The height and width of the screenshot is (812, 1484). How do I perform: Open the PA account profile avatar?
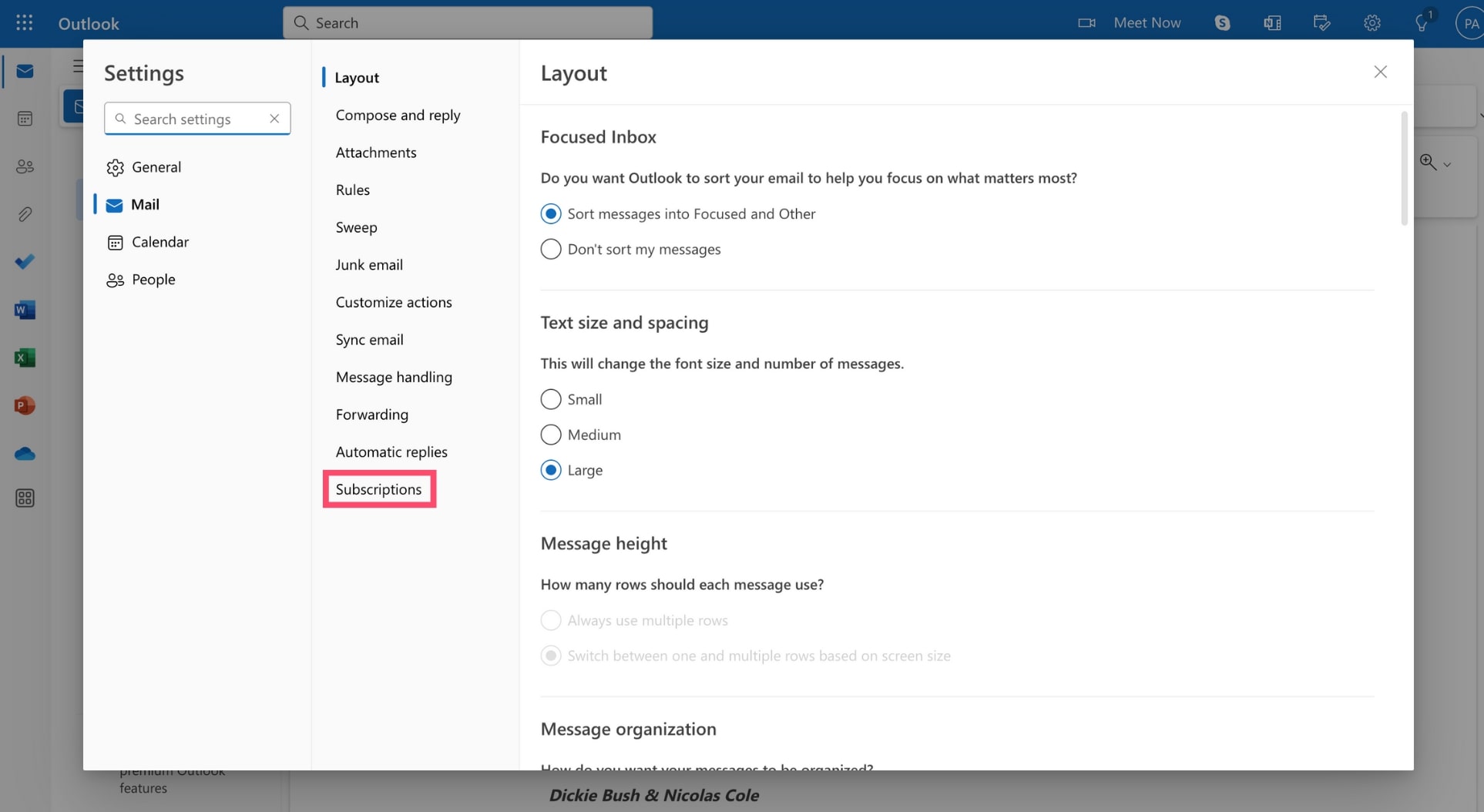1469,23
